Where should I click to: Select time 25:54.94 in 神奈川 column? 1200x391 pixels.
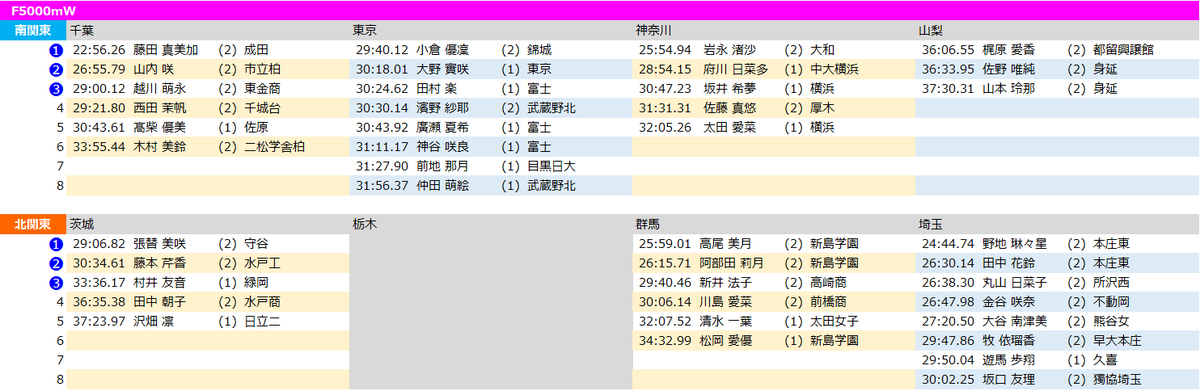click(x=666, y=49)
